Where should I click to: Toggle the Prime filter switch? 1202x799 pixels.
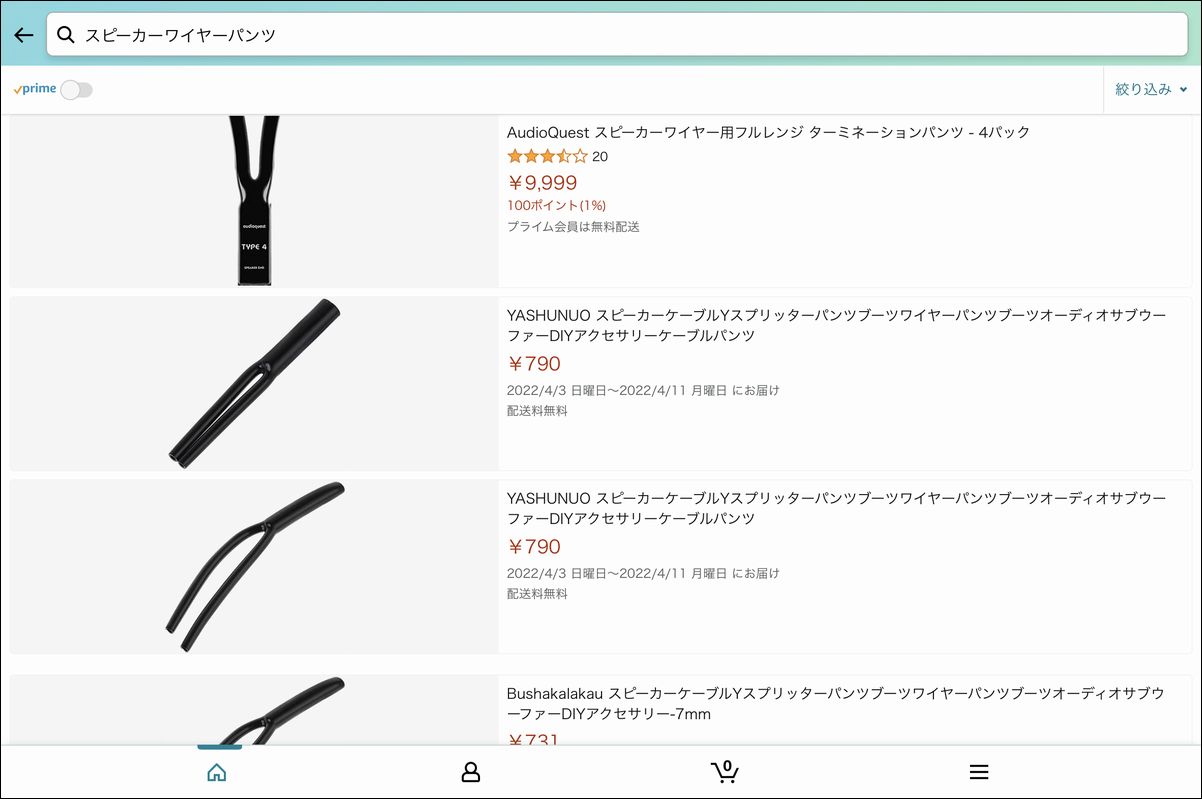tap(76, 90)
